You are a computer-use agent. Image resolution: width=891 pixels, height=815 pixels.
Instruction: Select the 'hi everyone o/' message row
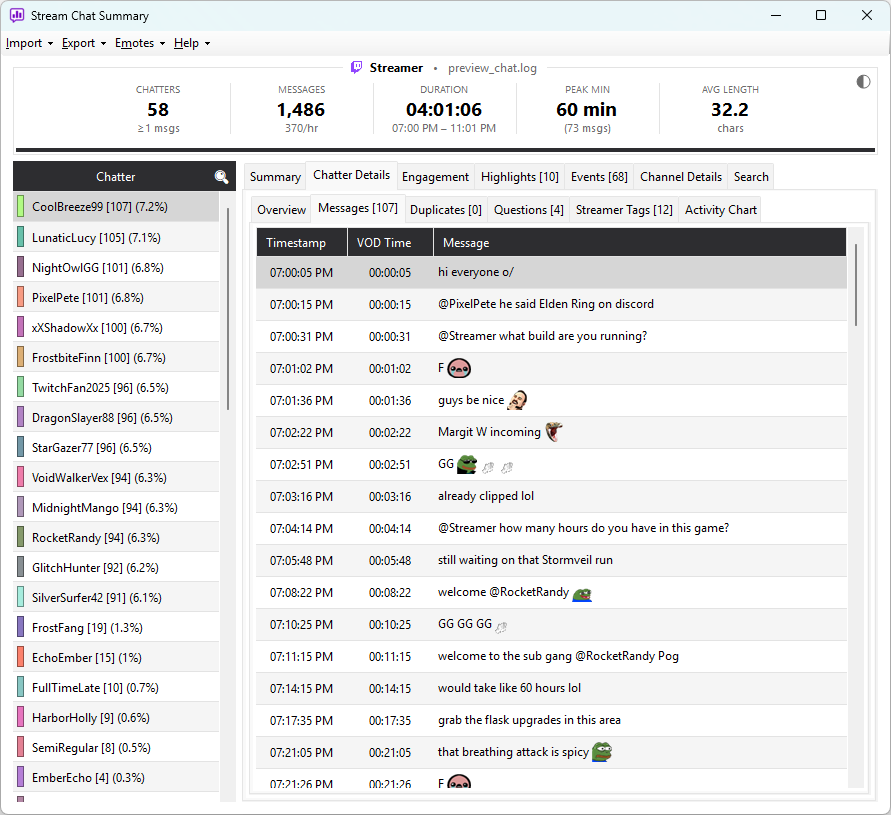(x=551, y=273)
